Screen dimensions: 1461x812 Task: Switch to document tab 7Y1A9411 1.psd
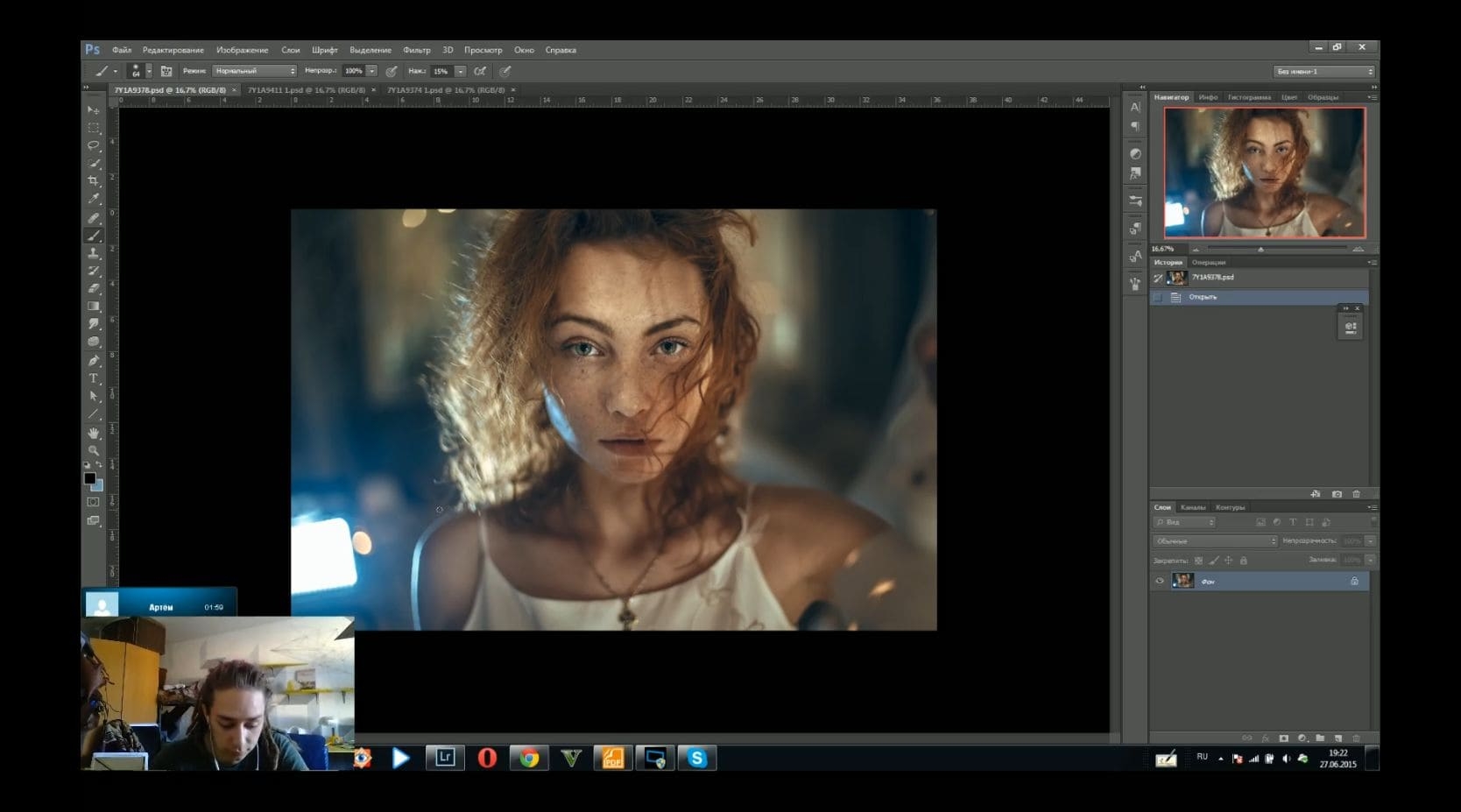tap(307, 89)
